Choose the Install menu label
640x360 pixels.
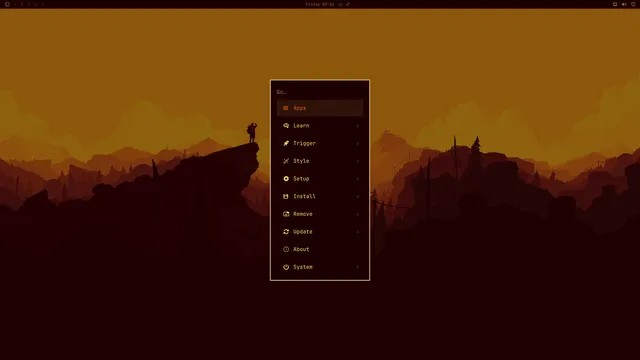304,196
